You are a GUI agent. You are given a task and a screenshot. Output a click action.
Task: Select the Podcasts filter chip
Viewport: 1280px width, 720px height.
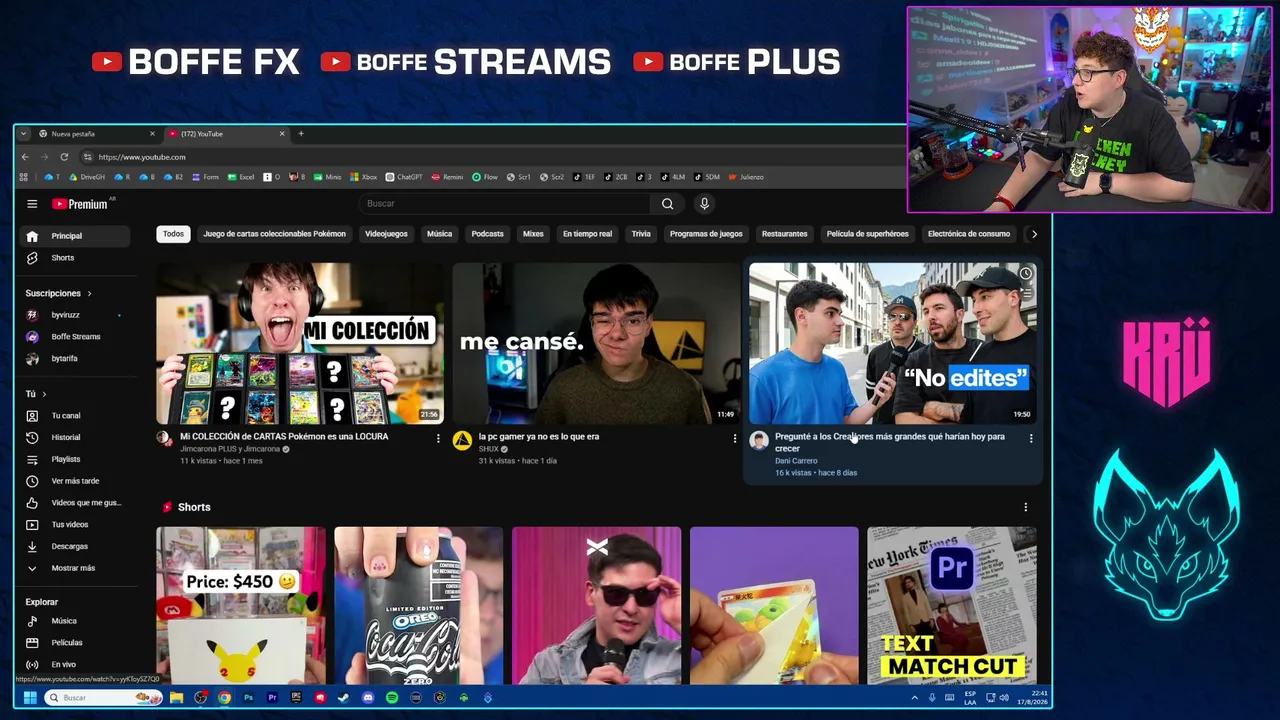[x=488, y=234]
